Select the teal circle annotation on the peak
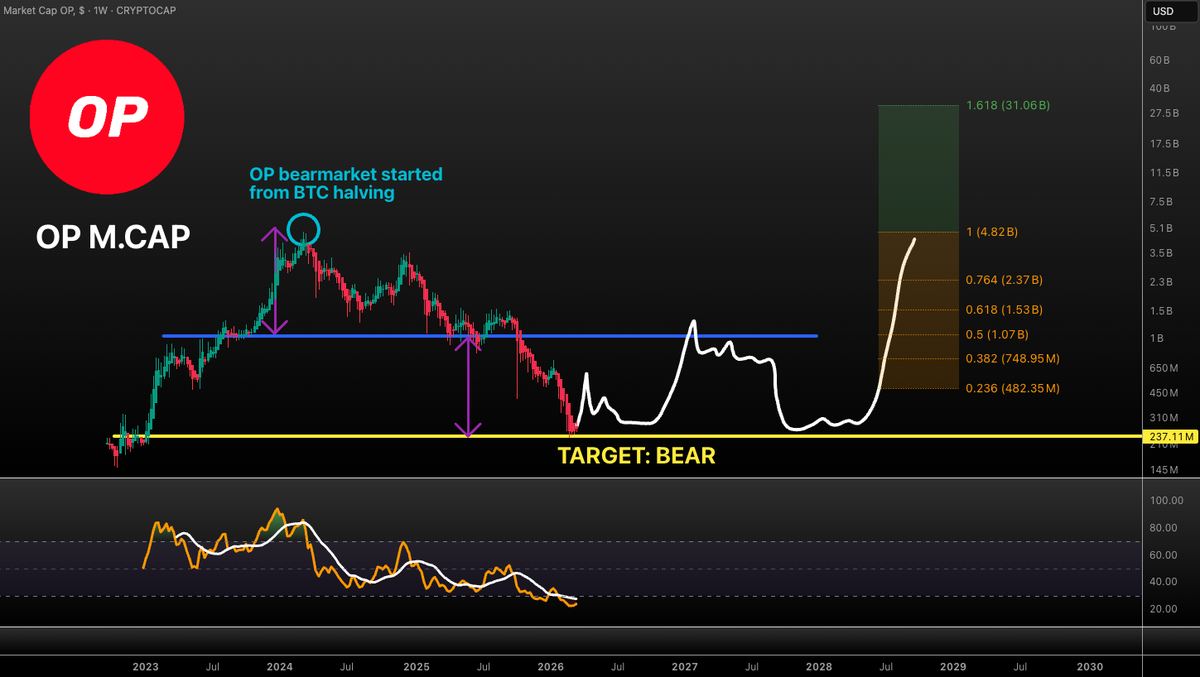Viewport: 1200px width, 677px height. [303, 229]
